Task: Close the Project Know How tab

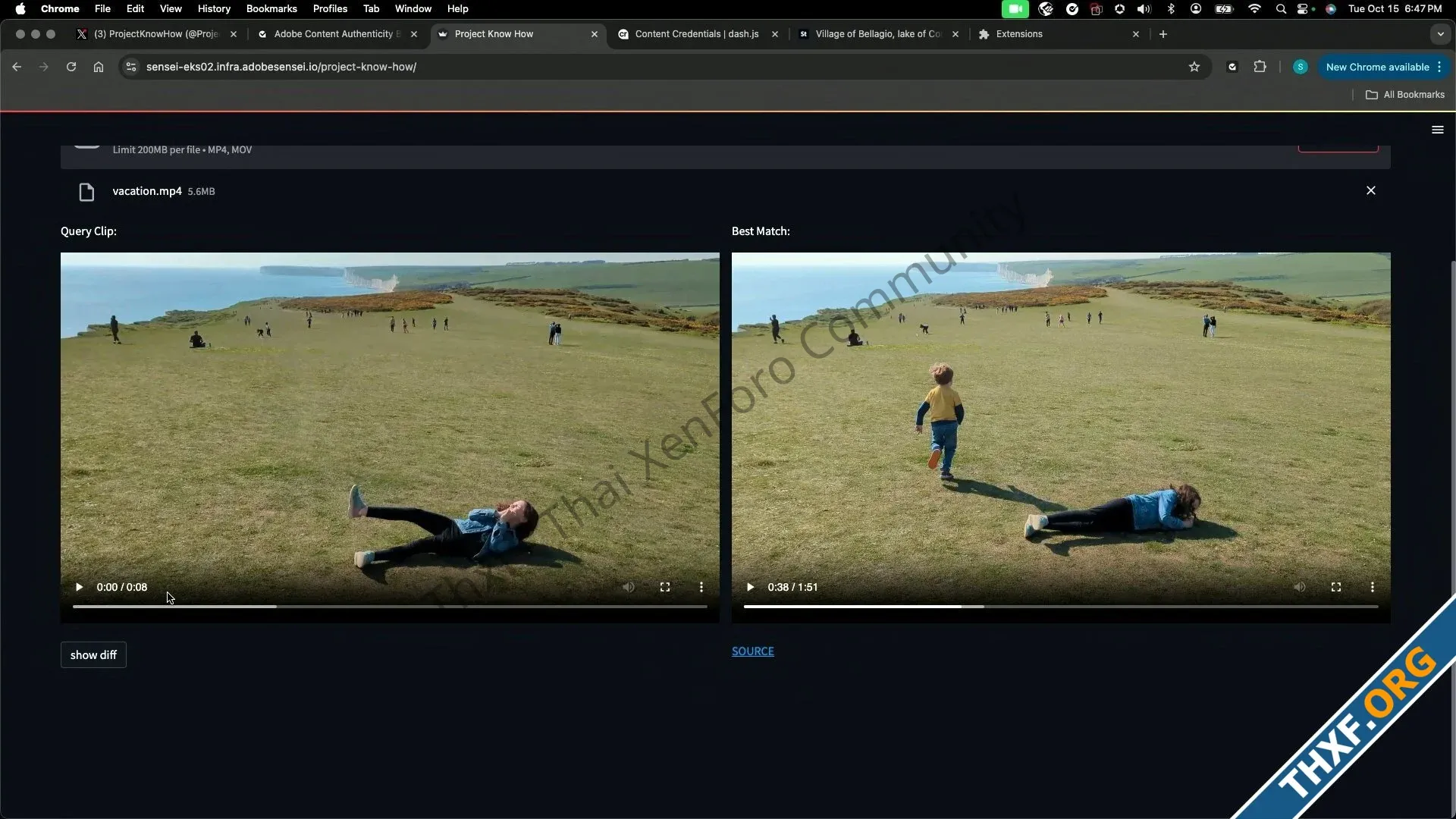Action: pos(595,34)
